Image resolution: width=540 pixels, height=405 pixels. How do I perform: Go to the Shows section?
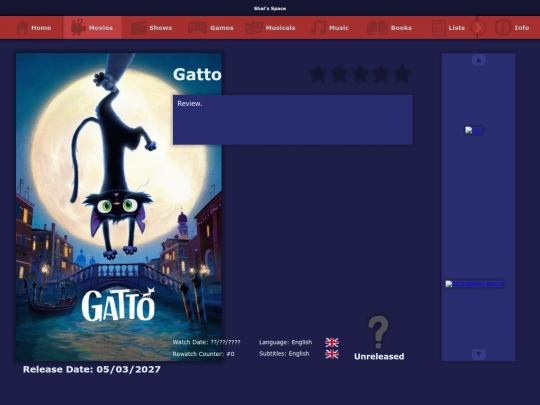pos(152,28)
